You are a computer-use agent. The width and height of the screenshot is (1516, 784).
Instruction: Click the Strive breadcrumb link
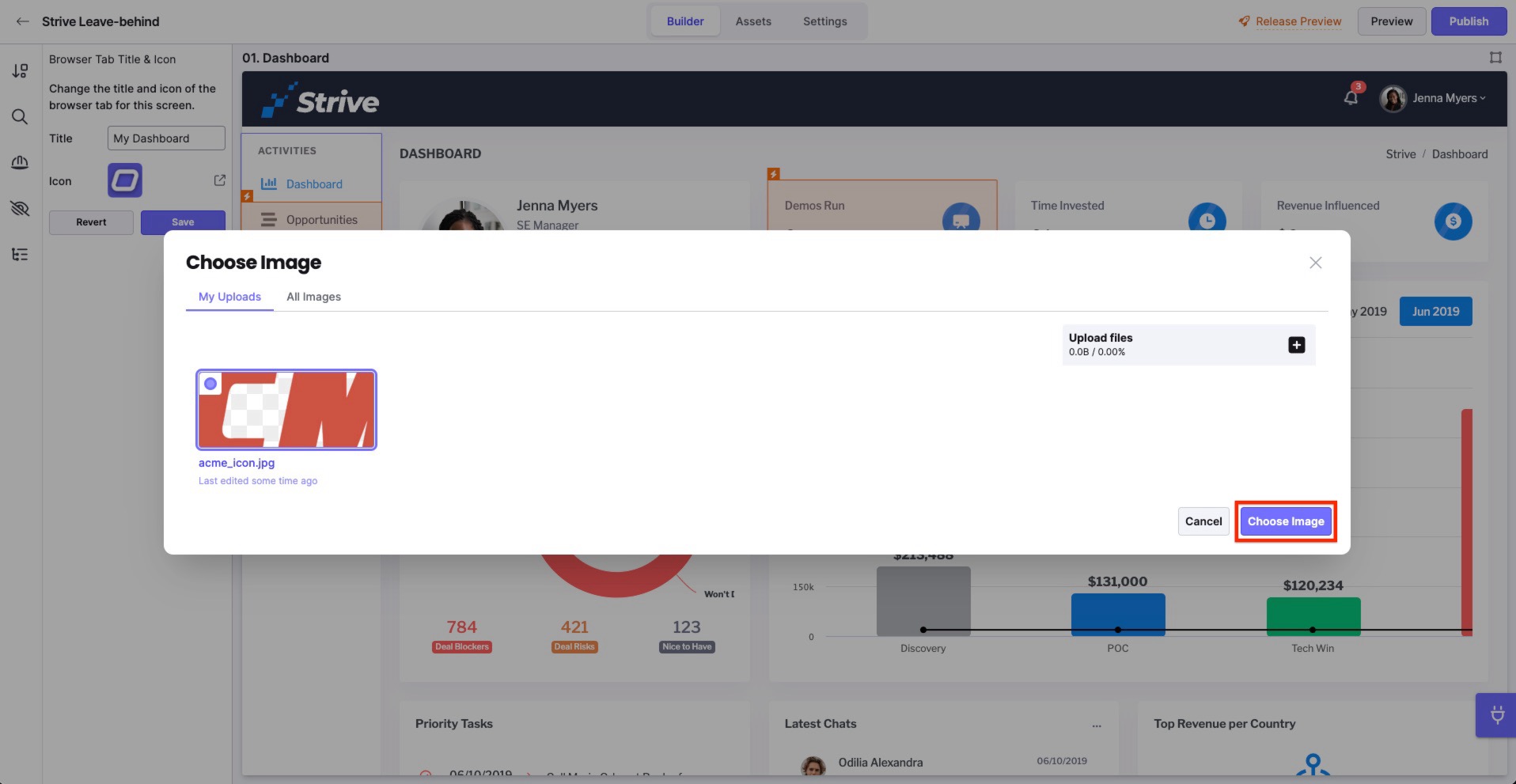(1400, 154)
